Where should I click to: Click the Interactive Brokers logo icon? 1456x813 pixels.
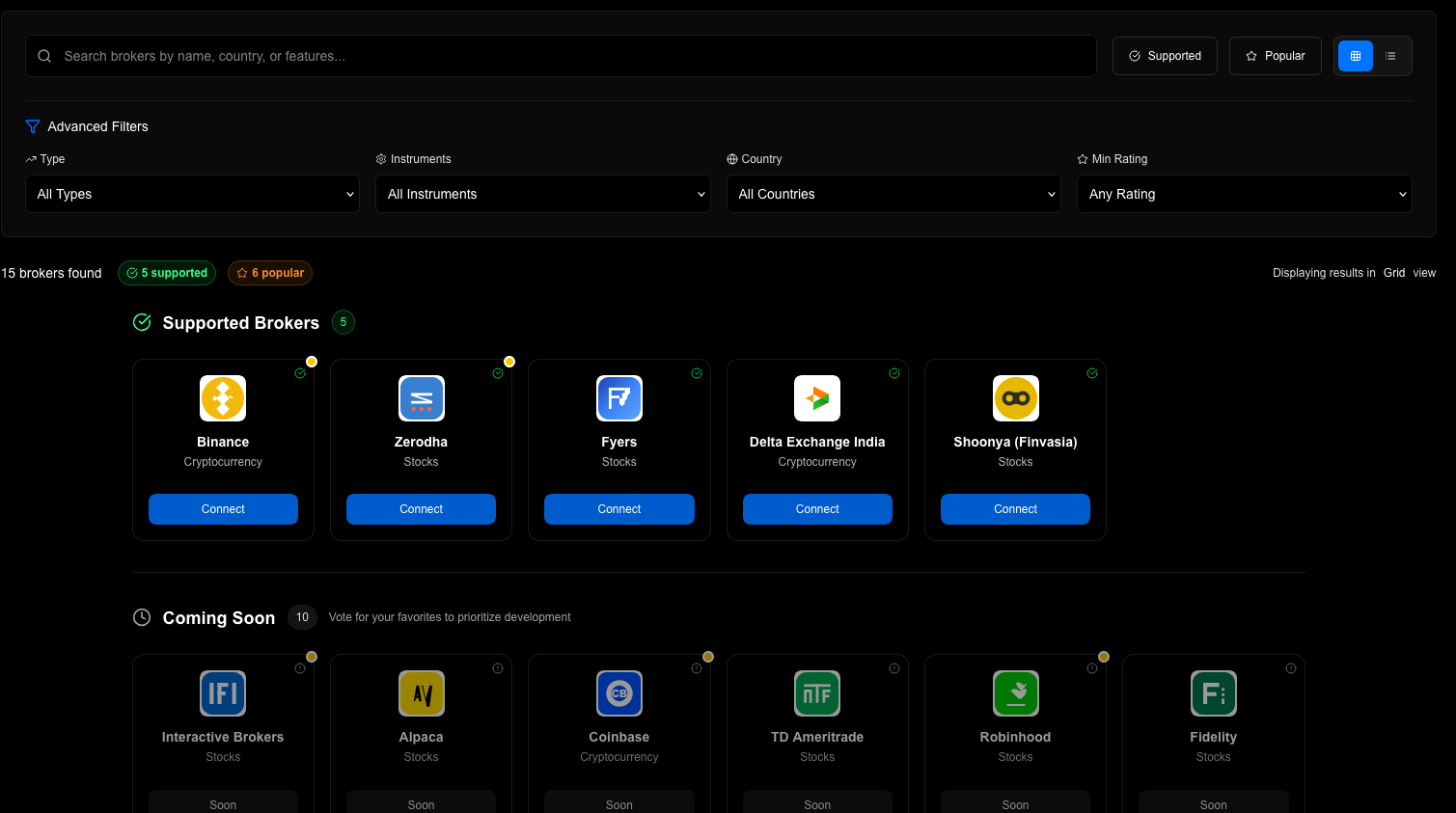[223, 692]
